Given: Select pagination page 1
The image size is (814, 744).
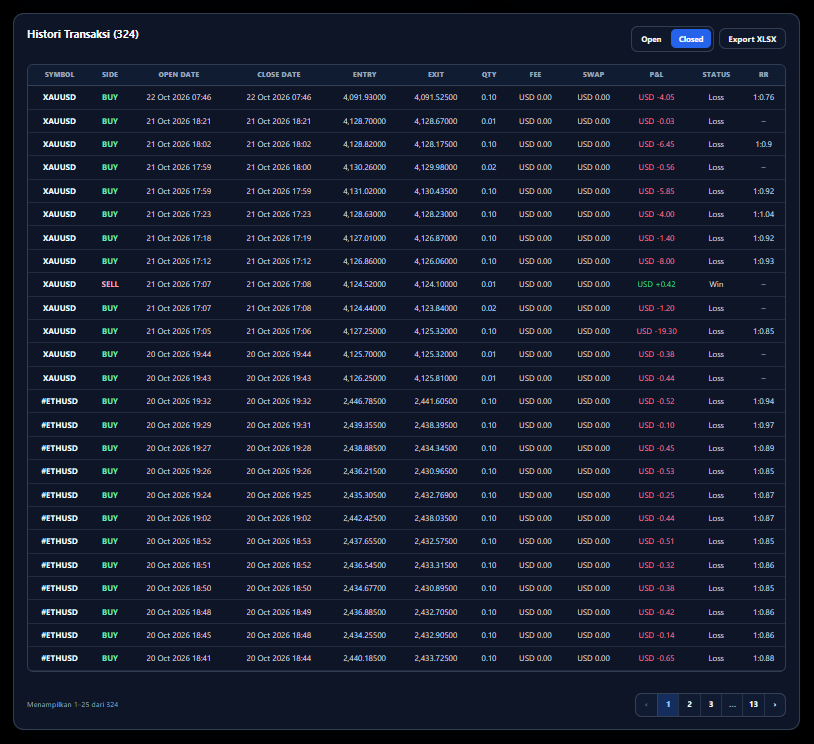Looking at the screenshot, I should (668, 705).
